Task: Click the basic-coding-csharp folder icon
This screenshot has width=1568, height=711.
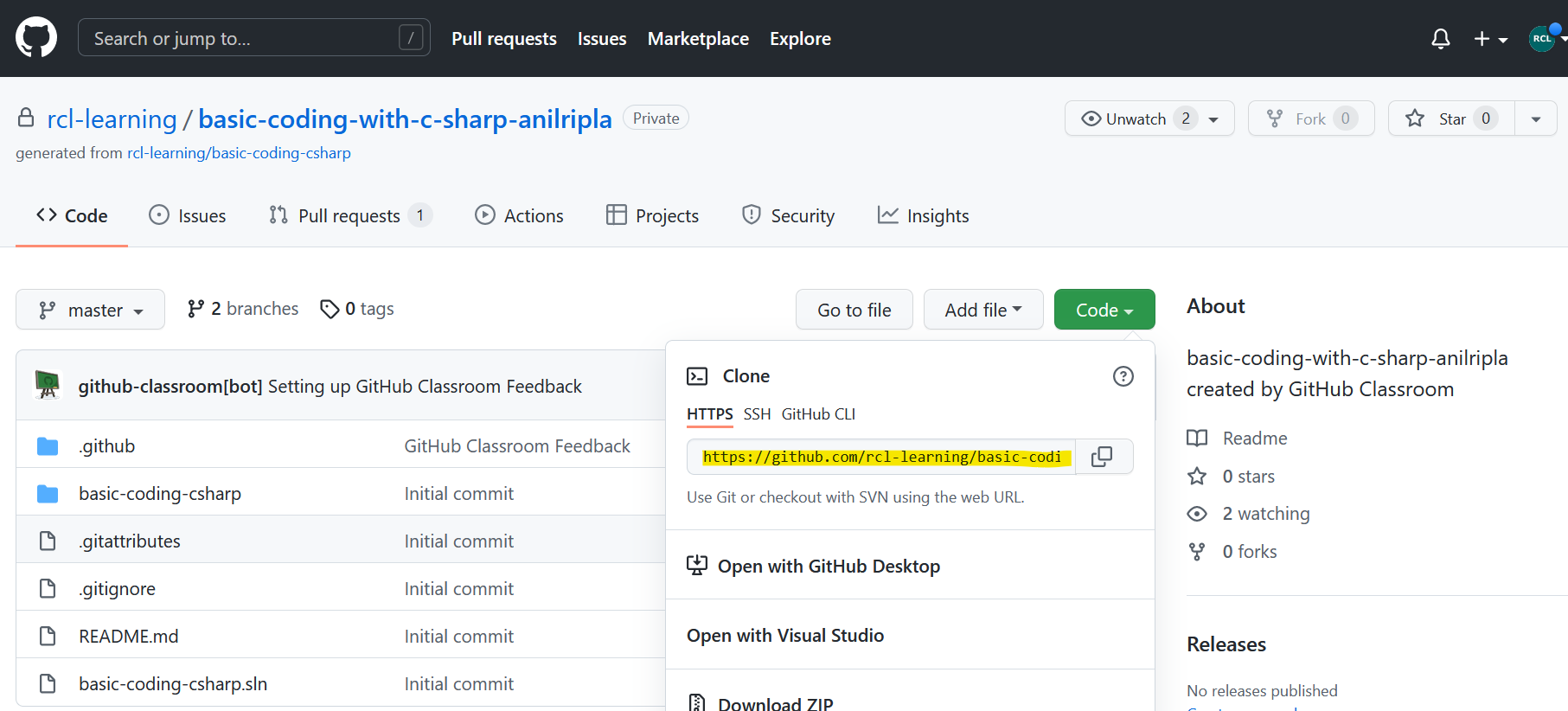Action: click(x=48, y=494)
